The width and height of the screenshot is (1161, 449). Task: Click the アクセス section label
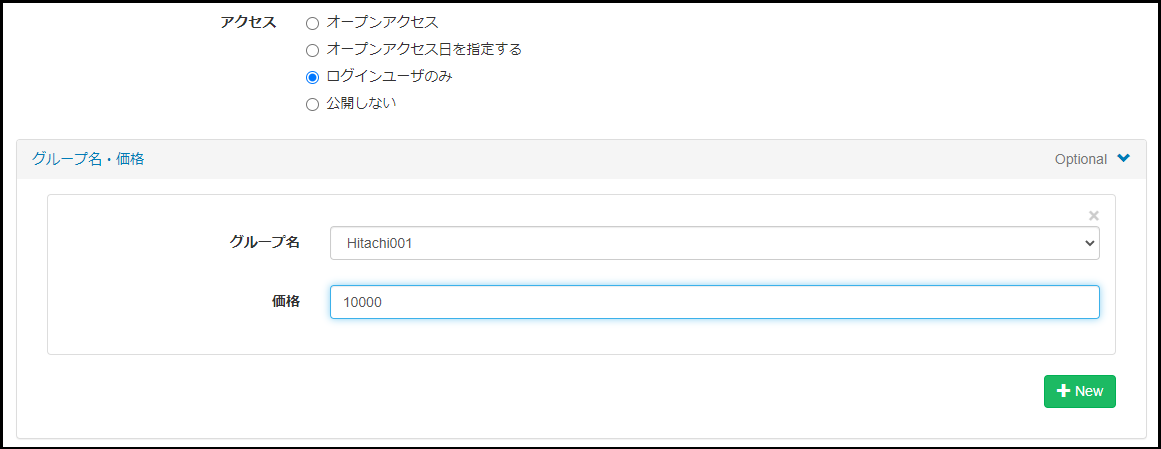(248, 22)
